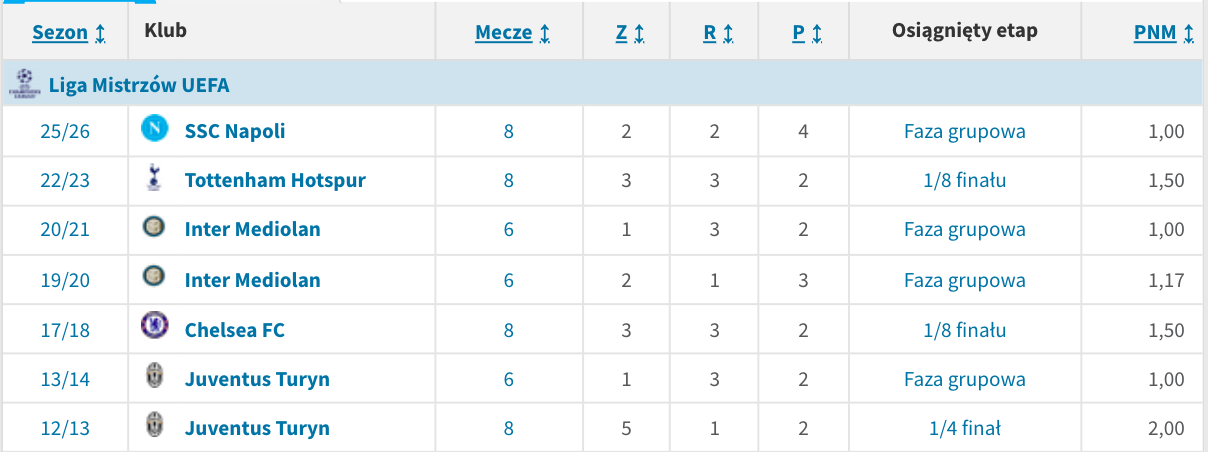Screen dimensions: 1208x452
Task: Click Inter Mediolan crest in 20/21 row
Action: pyautogui.click(x=152, y=228)
